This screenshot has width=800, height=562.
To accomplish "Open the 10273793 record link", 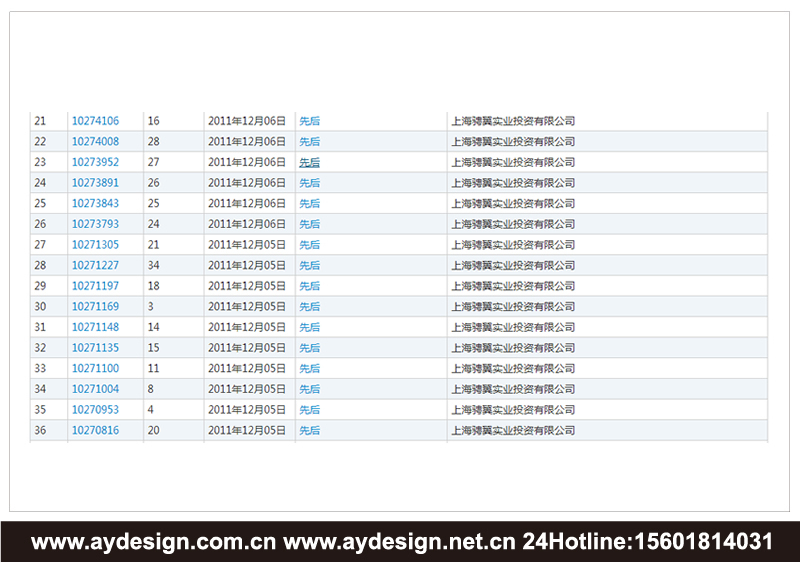I will [x=95, y=224].
